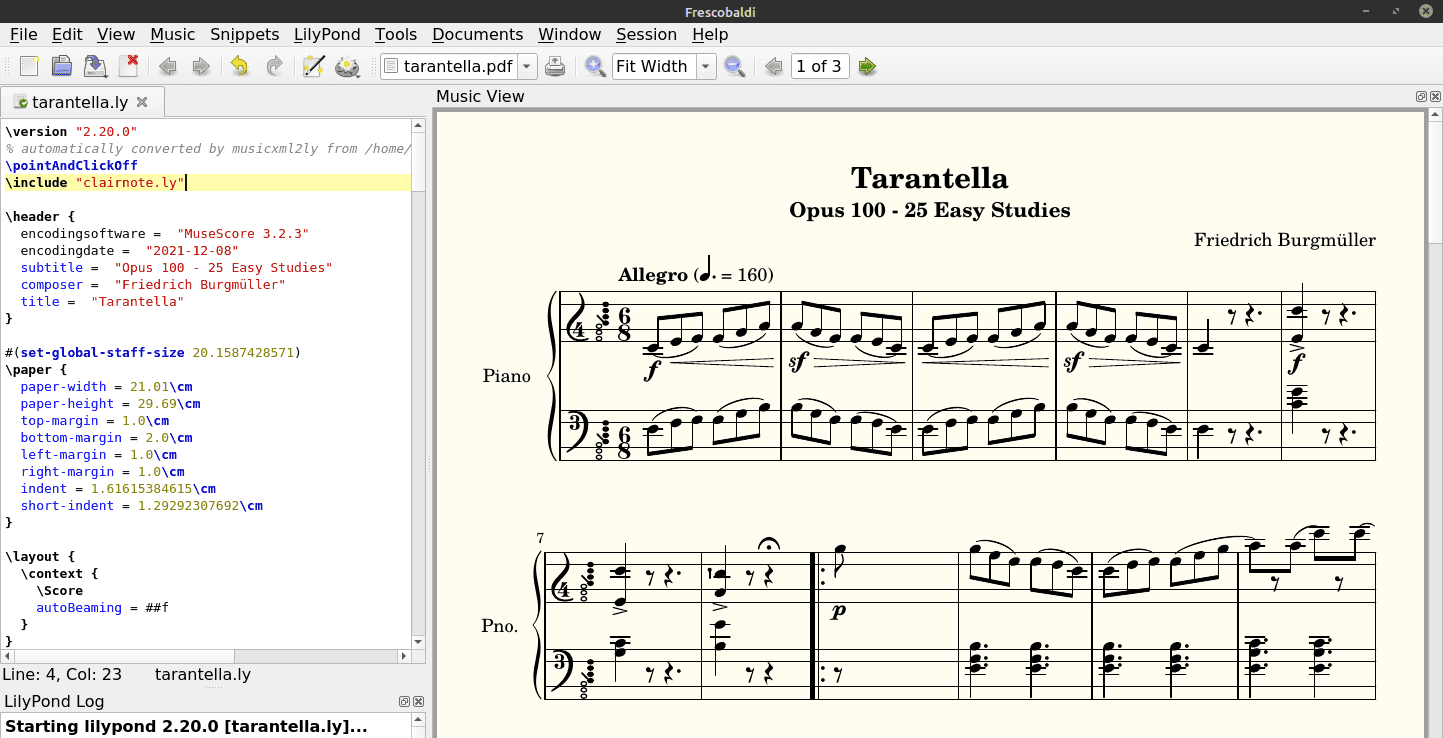
Task: Zoom in on the music view
Action: (596, 66)
